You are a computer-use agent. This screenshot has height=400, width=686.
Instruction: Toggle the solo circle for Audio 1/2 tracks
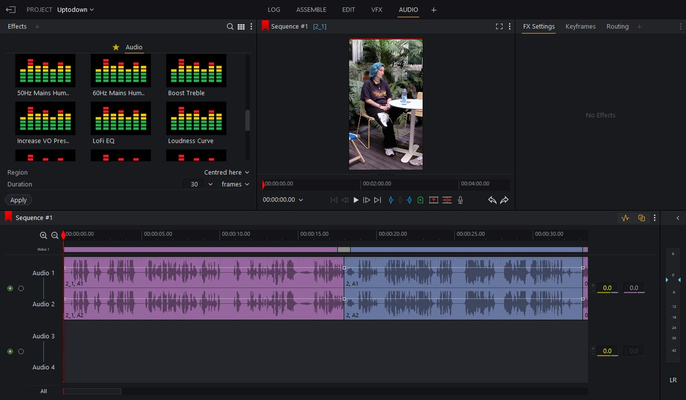tap(21, 288)
